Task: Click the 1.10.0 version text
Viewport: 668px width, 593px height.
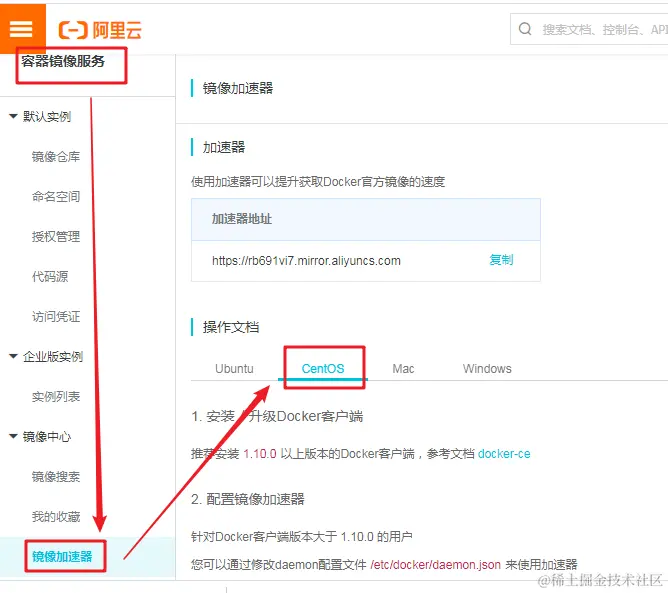Action: (260, 454)
